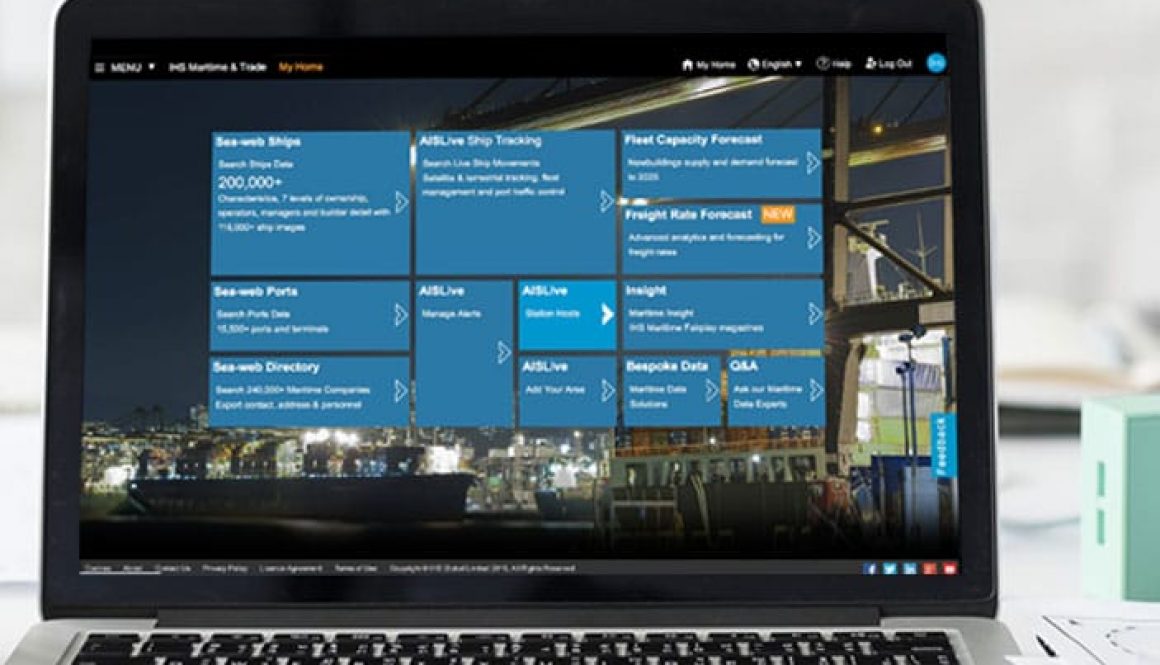Click the Station Hosts text
The width and height of the screenshot is (1160, 665).
[x=553, y=314]
